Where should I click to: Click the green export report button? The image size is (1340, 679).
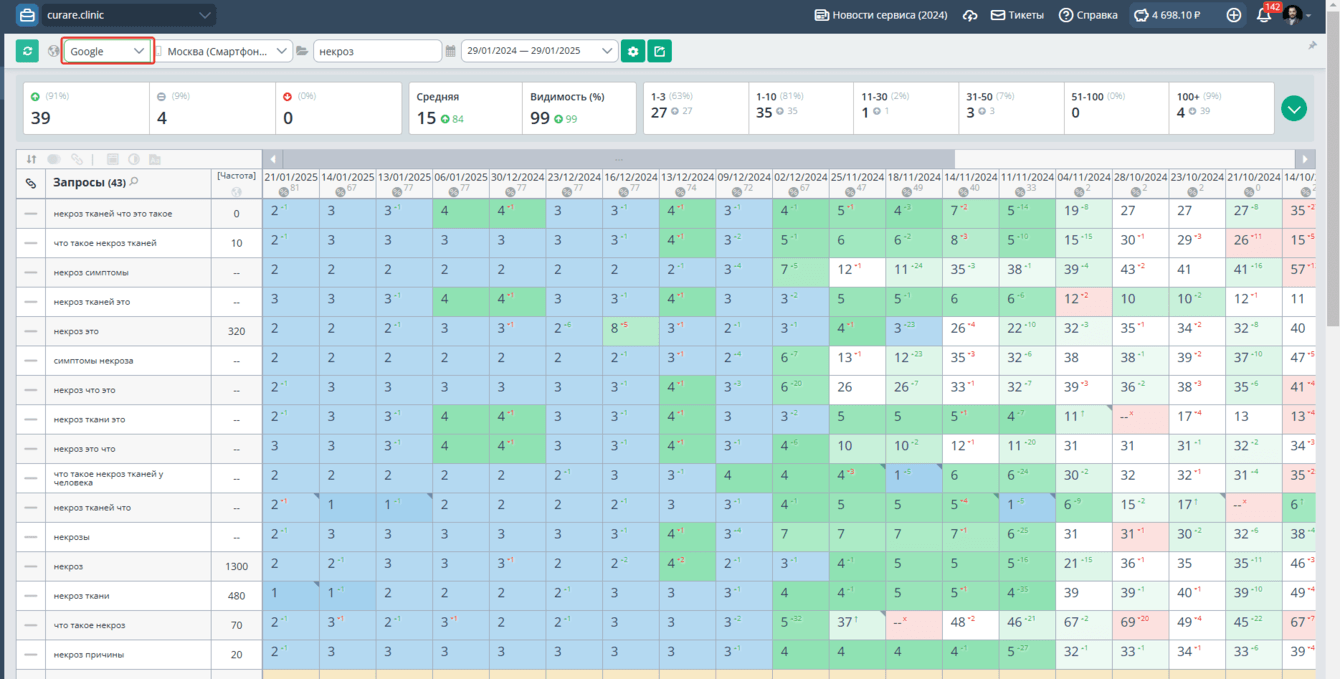pyautogui.click(x=660, y=51)
